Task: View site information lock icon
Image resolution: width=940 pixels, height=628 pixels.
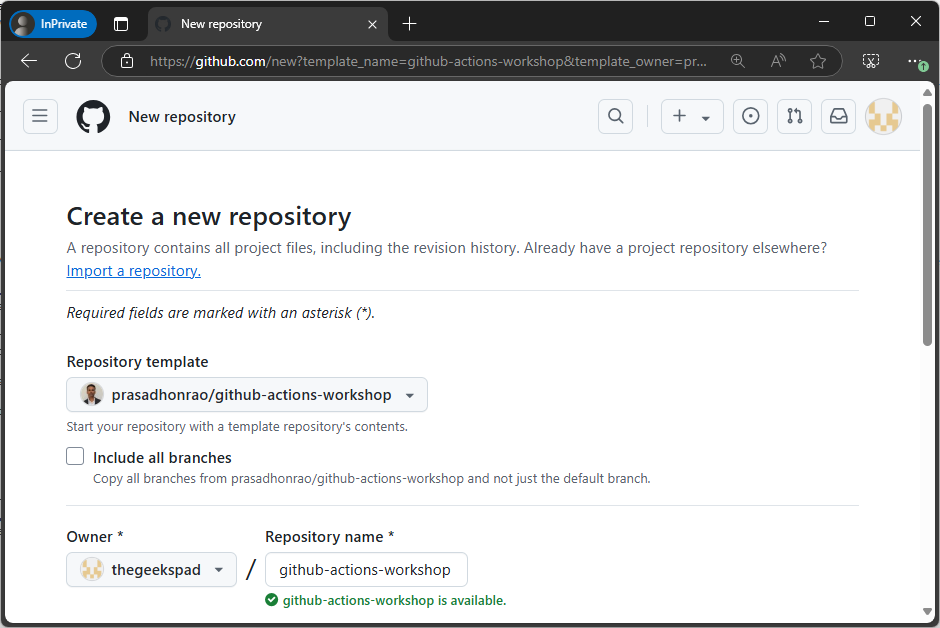Action: [x=126, y=61]
